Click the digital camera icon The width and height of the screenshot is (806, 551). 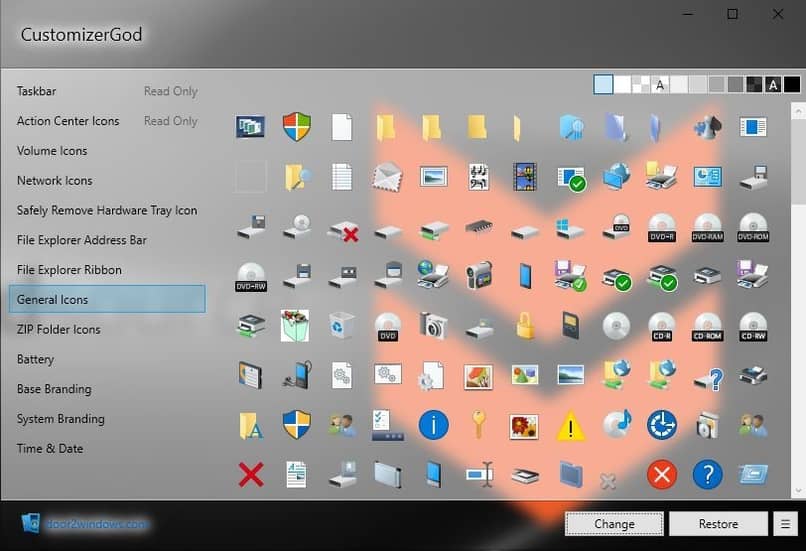pos(433,325)
